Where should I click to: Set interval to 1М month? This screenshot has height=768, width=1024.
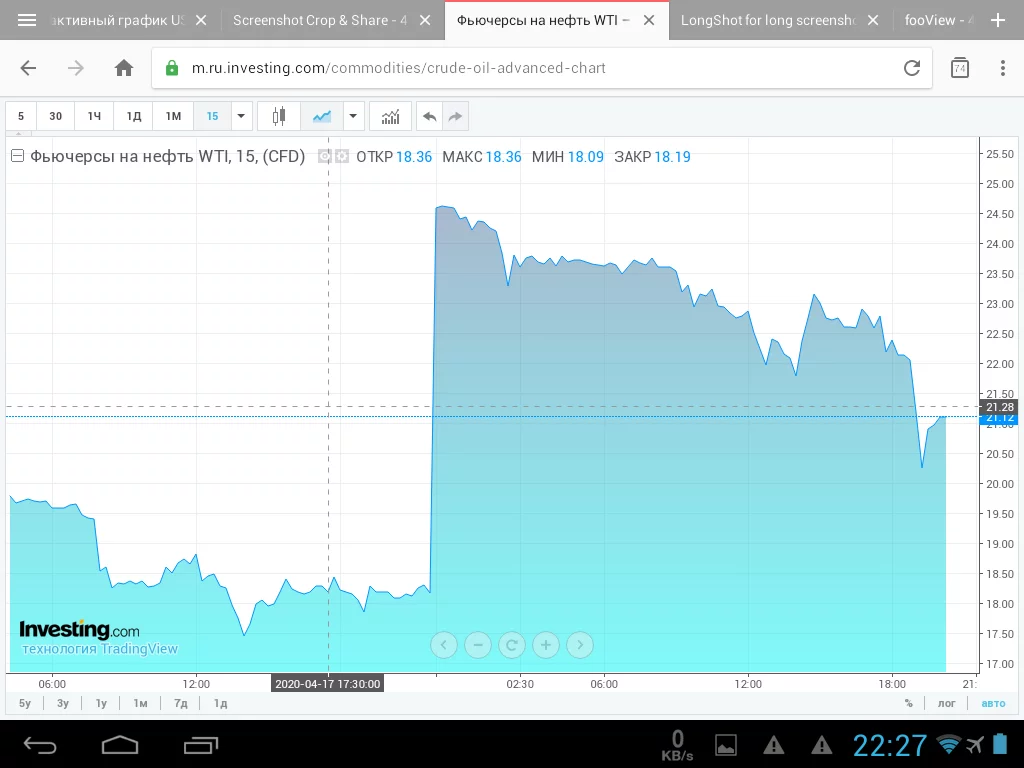click(173, 116)
